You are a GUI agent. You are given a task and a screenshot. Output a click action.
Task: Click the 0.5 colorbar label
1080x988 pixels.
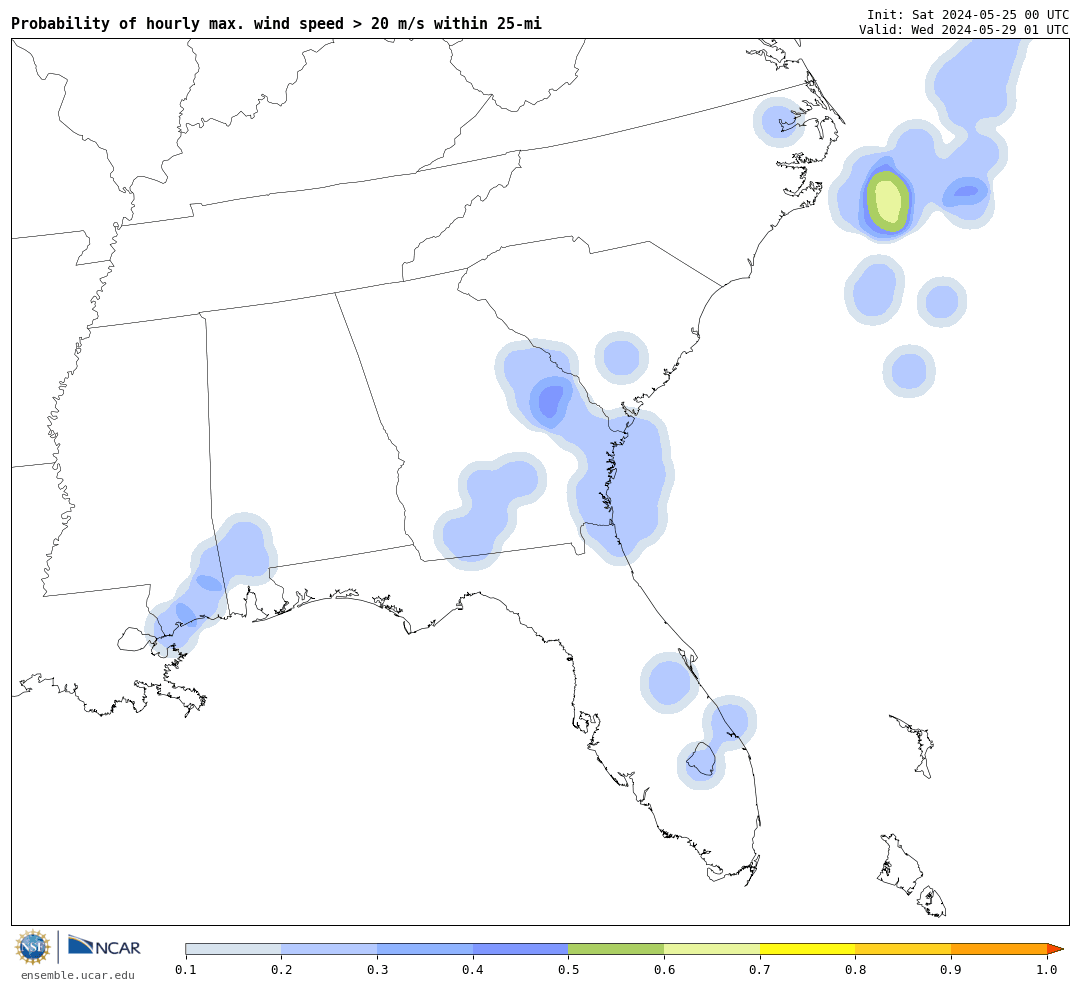coord(568,970)
